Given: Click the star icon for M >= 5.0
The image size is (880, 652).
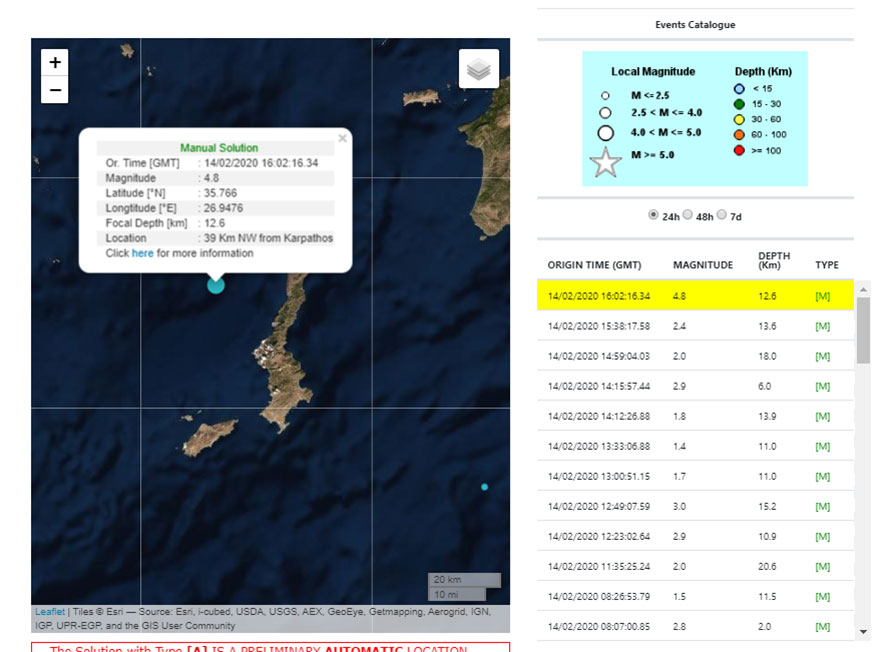Looking at the screenshot, I should (x=606, y=163).
